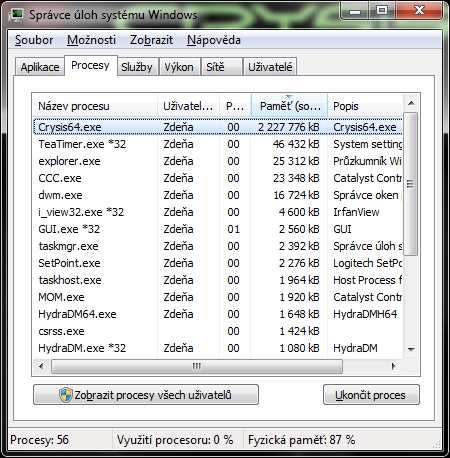
Task: Open the Zobrazit menu
Action: (x=151, y=40)
